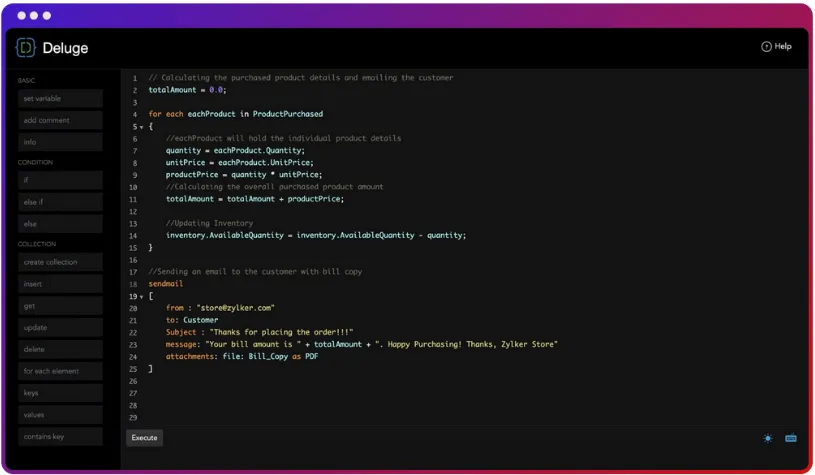Click the Execute button
This screenshot has height=475, width=815.
(x=144, y=438)
